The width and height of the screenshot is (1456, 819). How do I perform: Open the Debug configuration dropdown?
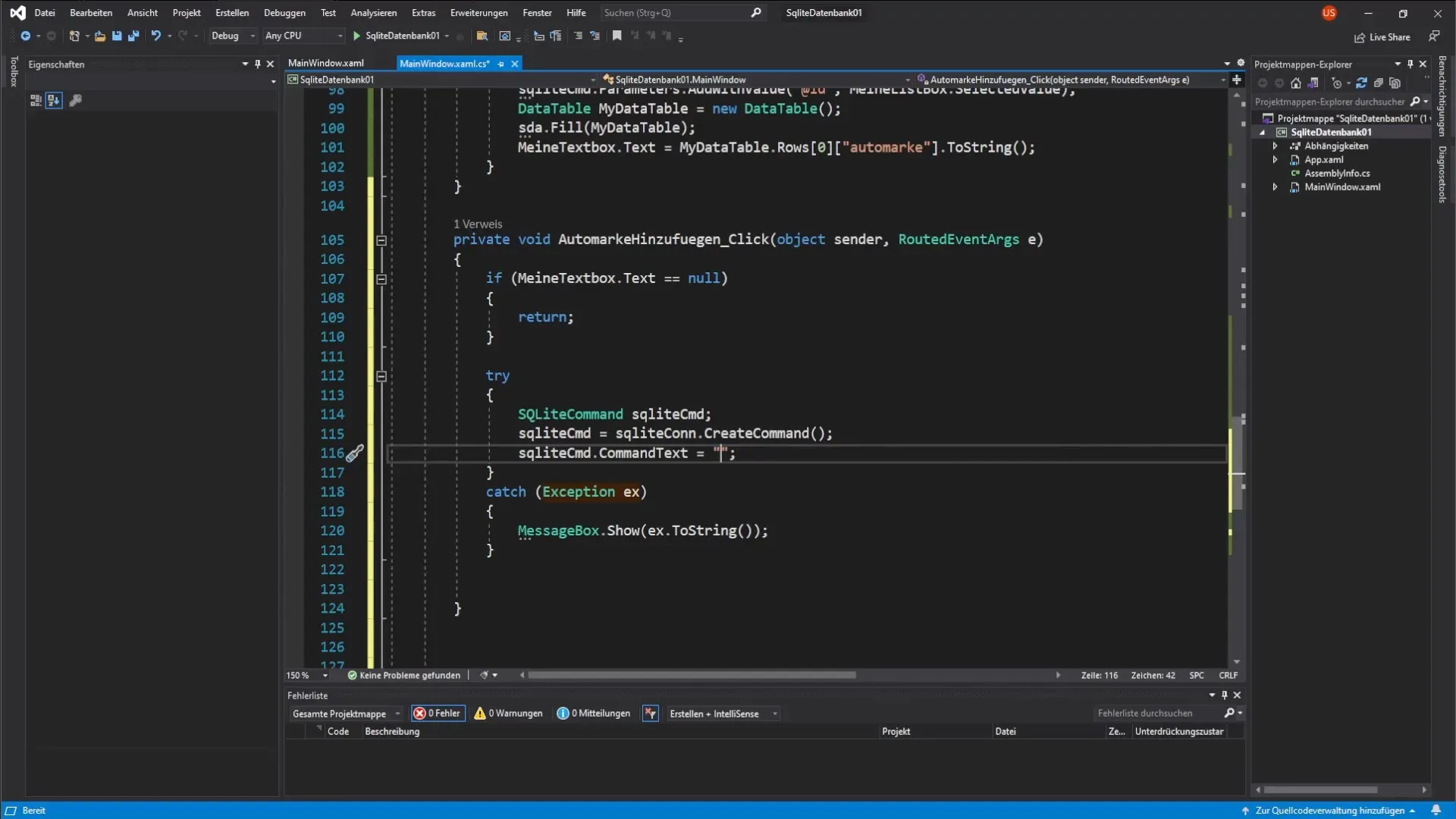pyautogui.click(x=234, y=36)
